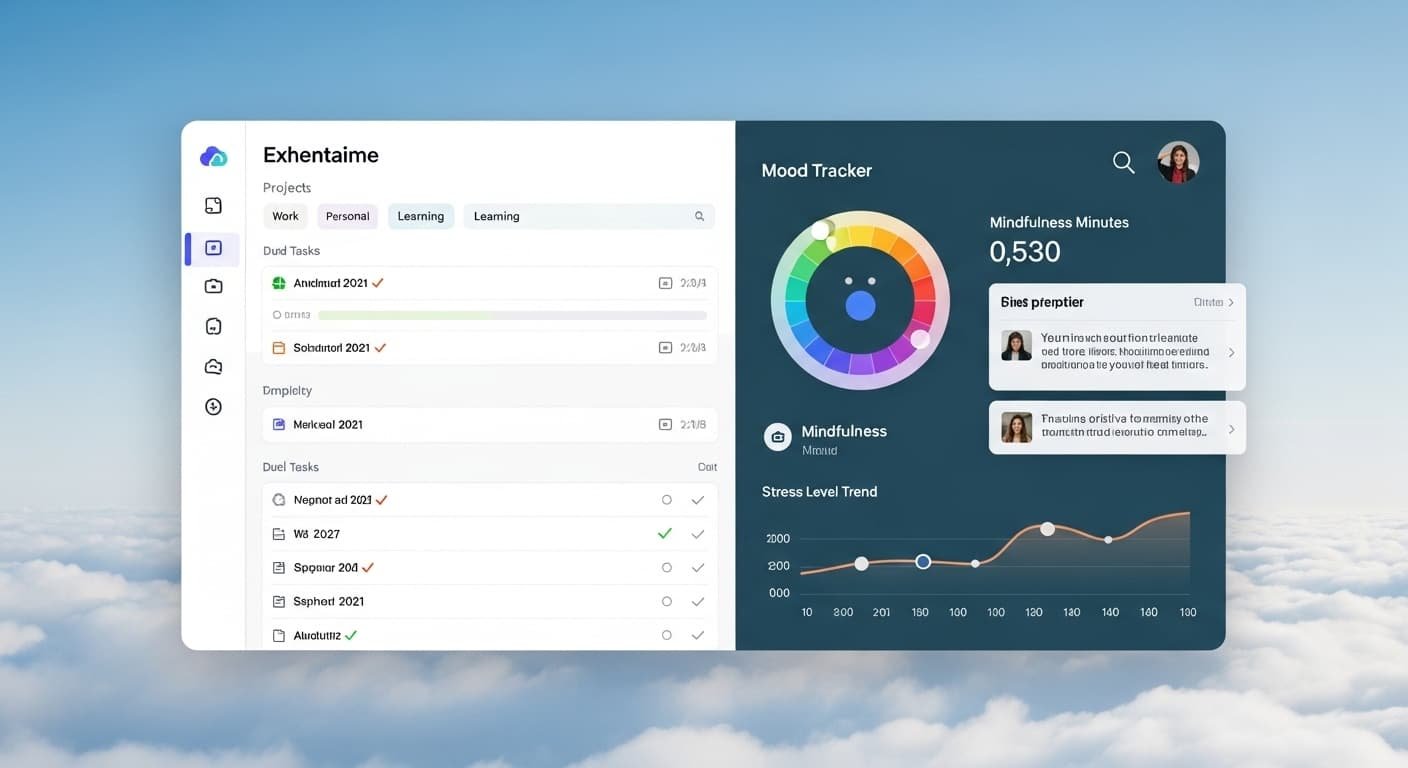Click the Mindfulness badge icon beside its label
The width and height of the screenshot is (1408, 768).
click(x=778, y=436)
